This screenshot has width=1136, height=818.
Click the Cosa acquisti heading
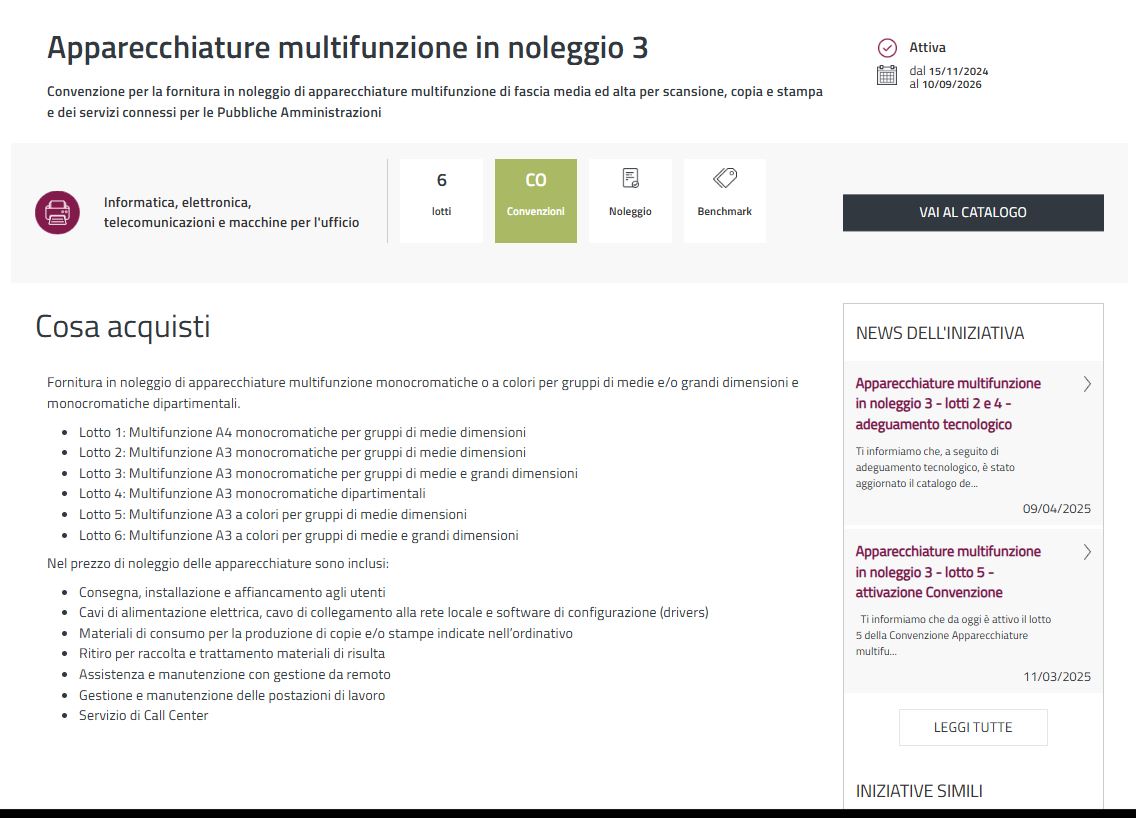pyautogui.click(x=123, y=327)
